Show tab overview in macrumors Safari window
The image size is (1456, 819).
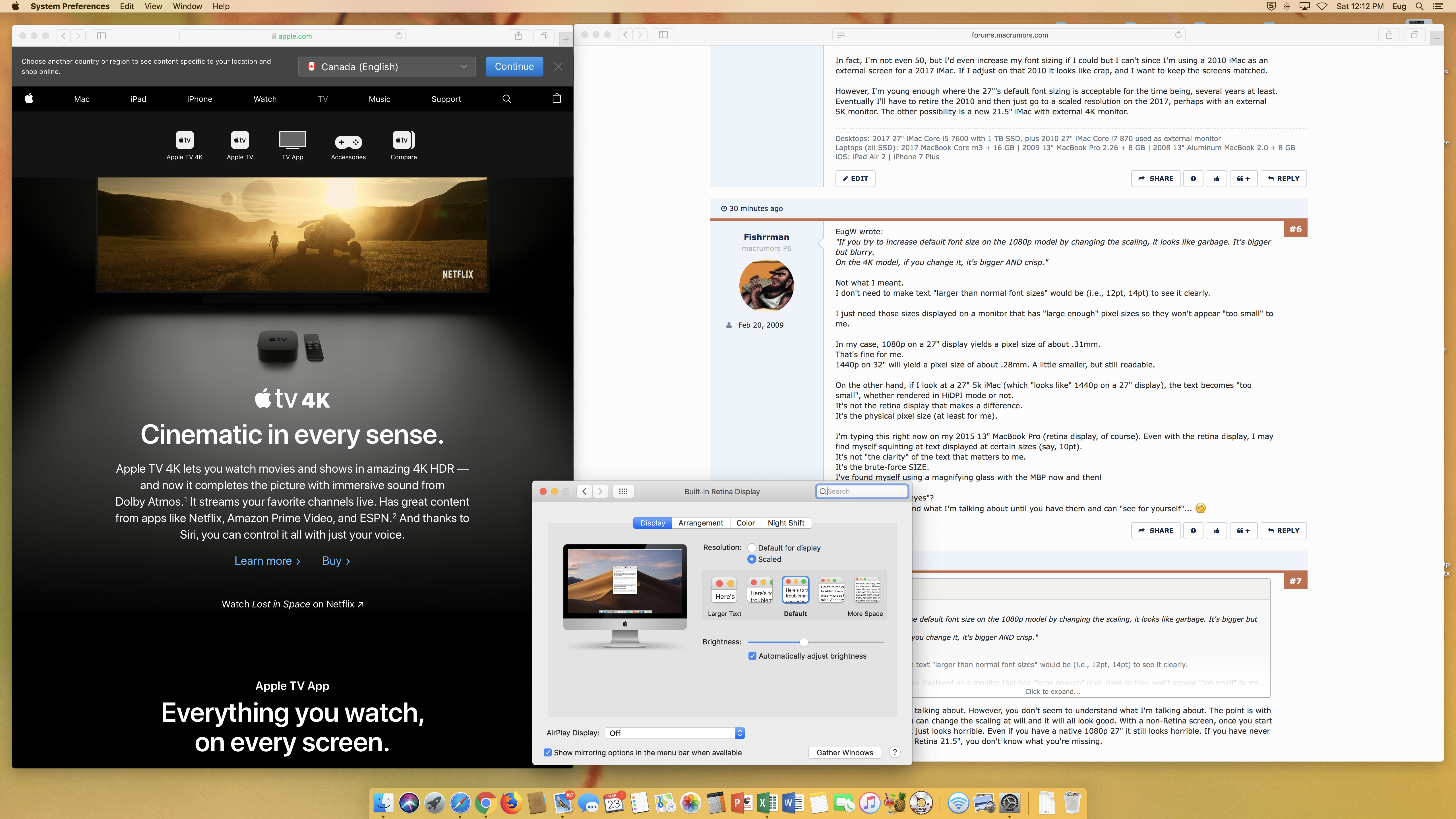tap(1414, 34)
